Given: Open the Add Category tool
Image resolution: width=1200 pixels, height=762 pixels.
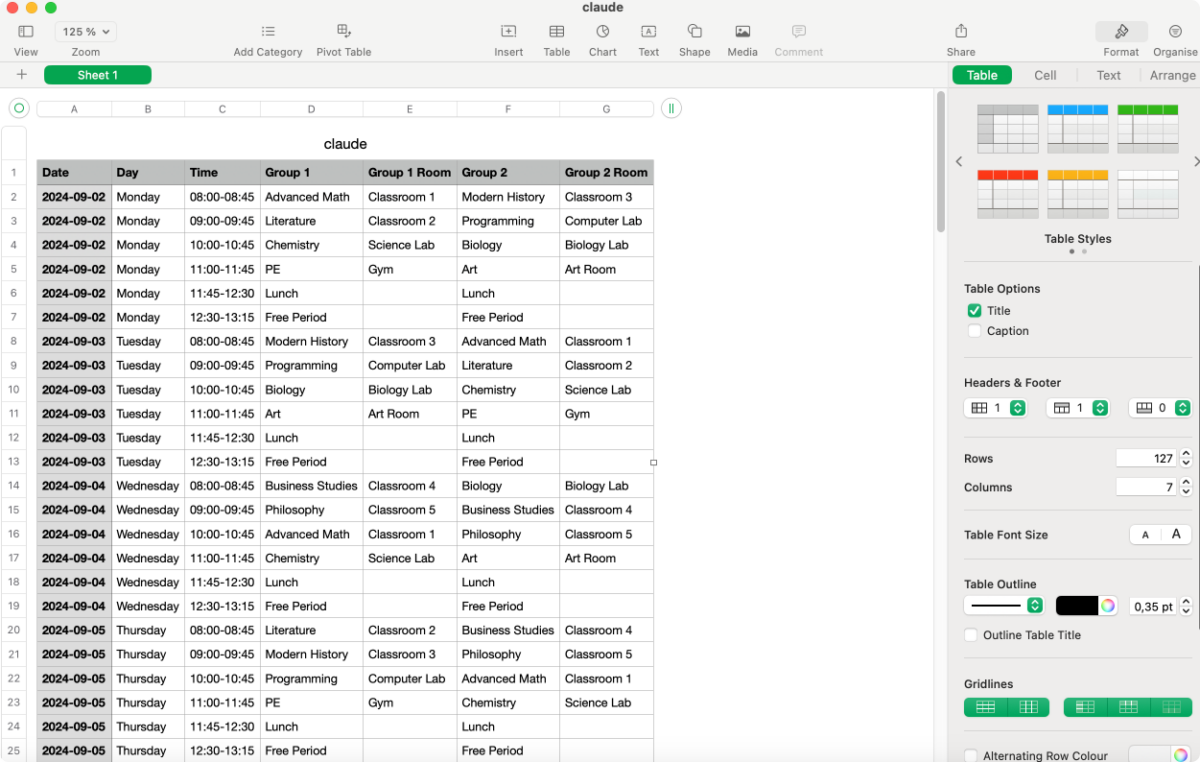Looking at the screenshot, I should point(267,37).
